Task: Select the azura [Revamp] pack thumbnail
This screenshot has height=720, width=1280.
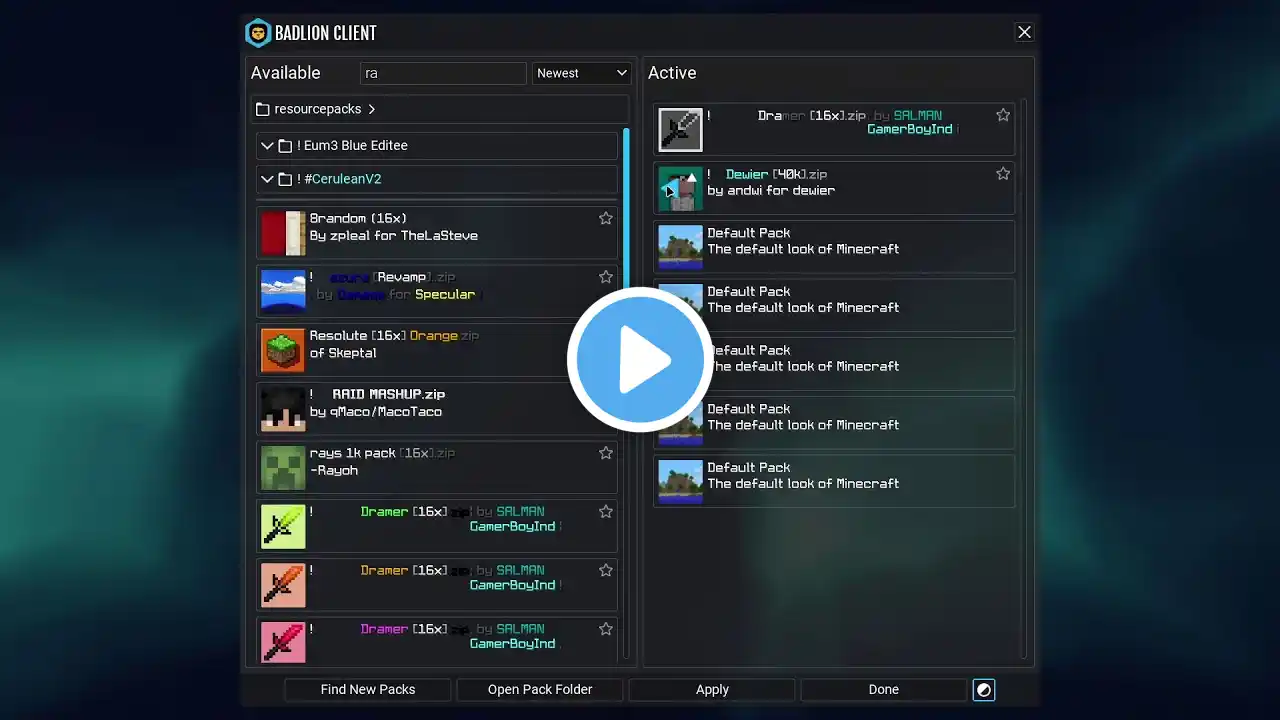Action: point(283,292)
